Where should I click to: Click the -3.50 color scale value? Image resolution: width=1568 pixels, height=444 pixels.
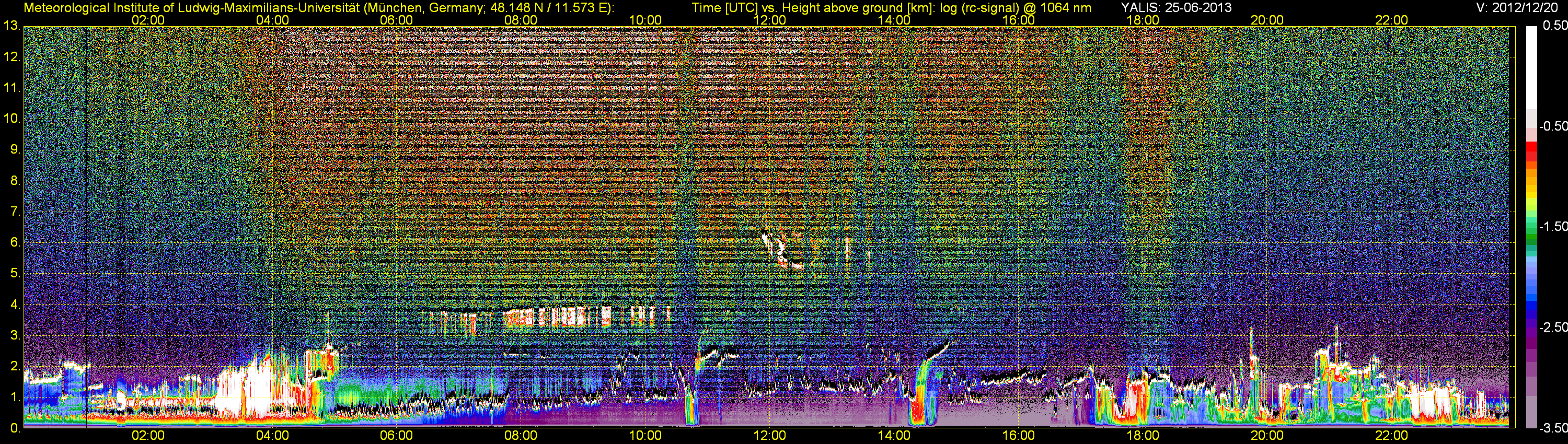(x=1553, y=428)
